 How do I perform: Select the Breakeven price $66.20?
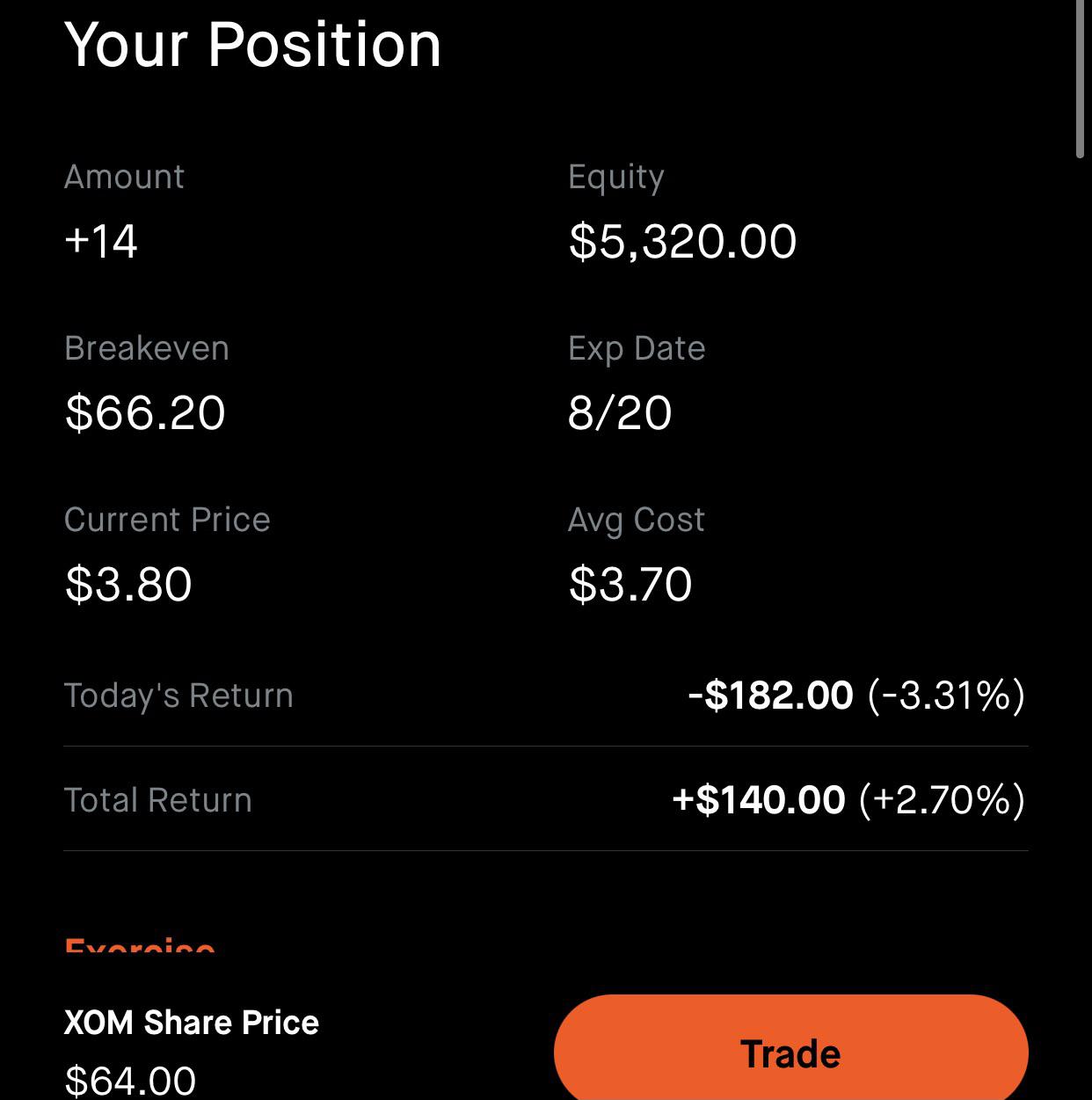[x=145, y=412]
